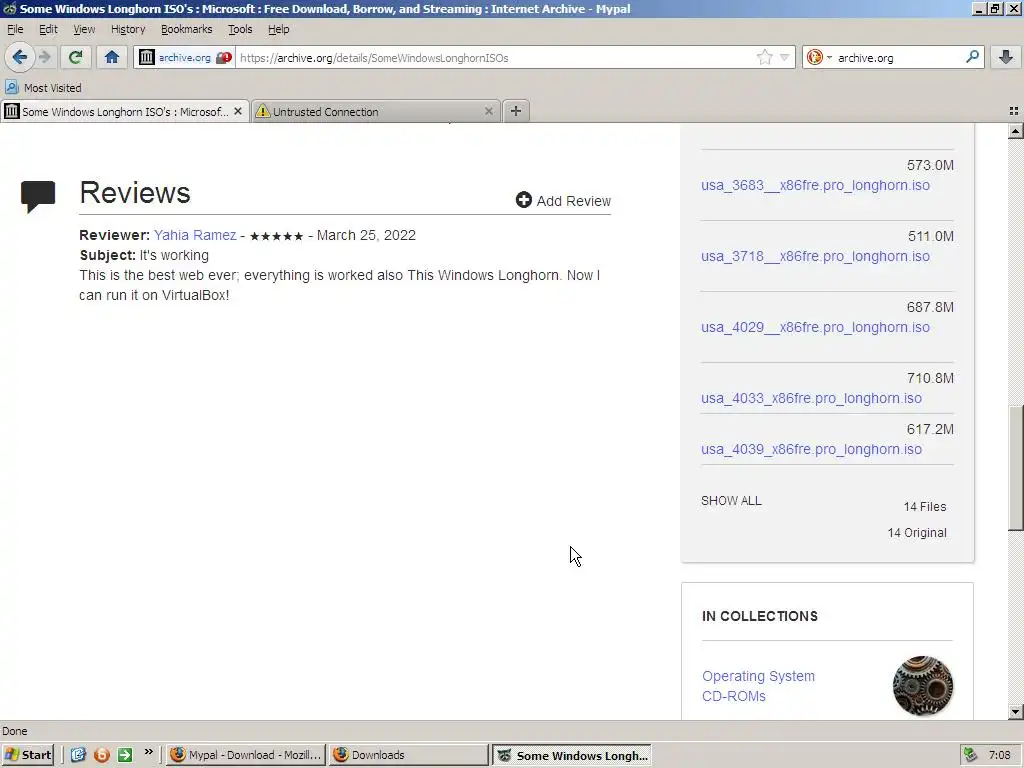1024x768 pixels.
Task: Click the Done status bar text
Action: 15,731
